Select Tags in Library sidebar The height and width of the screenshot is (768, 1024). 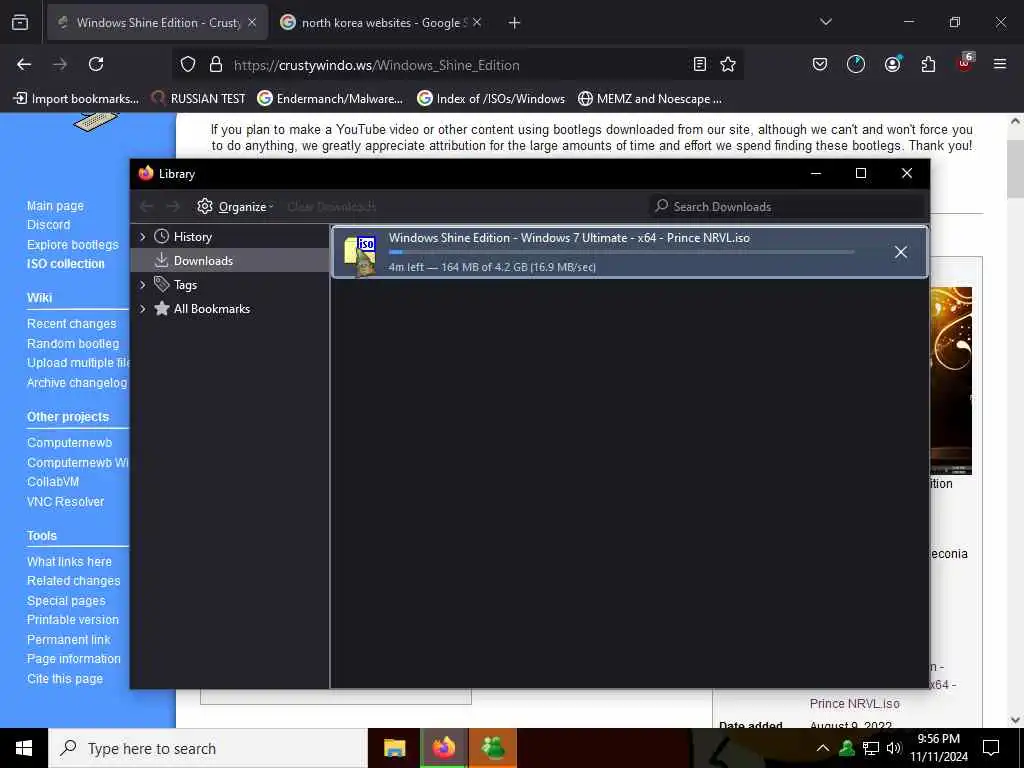click(x=185, y=285)
